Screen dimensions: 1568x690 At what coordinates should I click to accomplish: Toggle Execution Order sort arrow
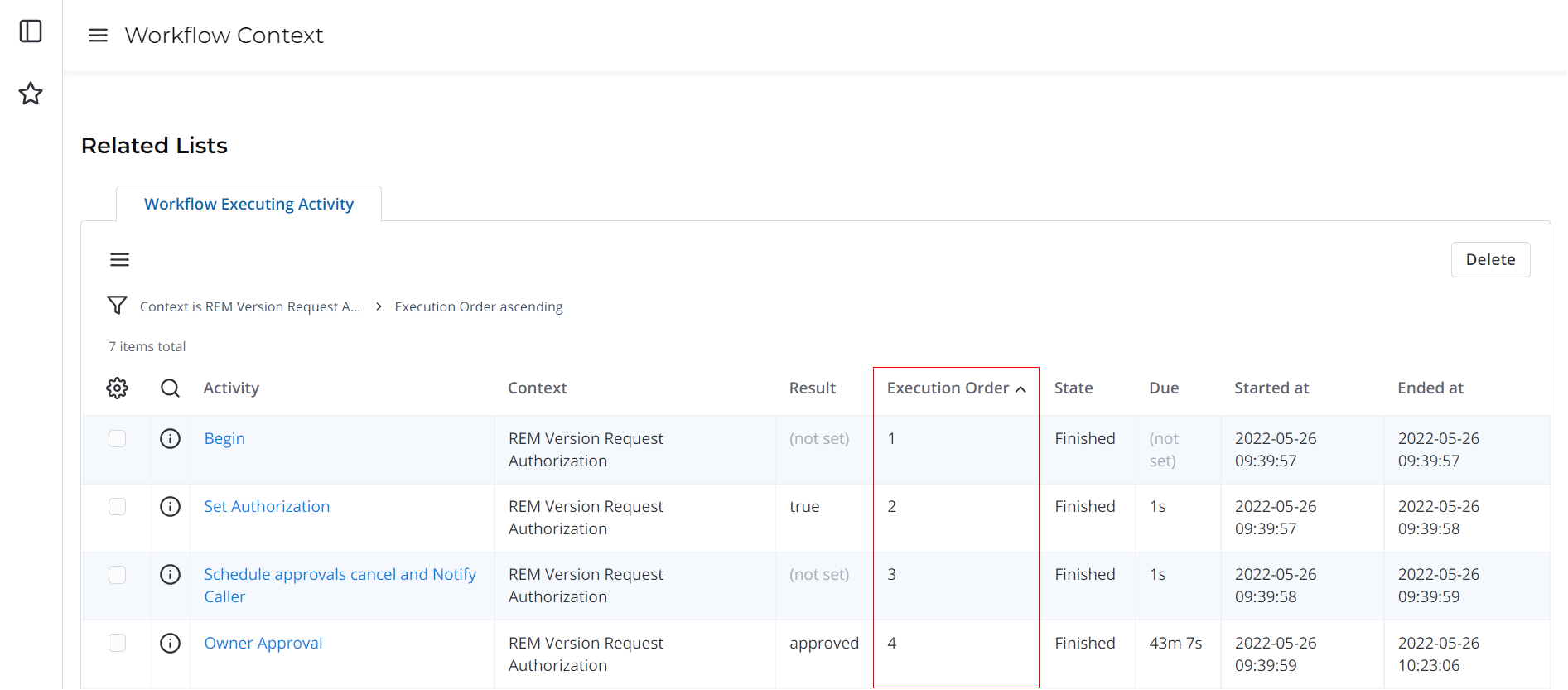coord(1020,389)
